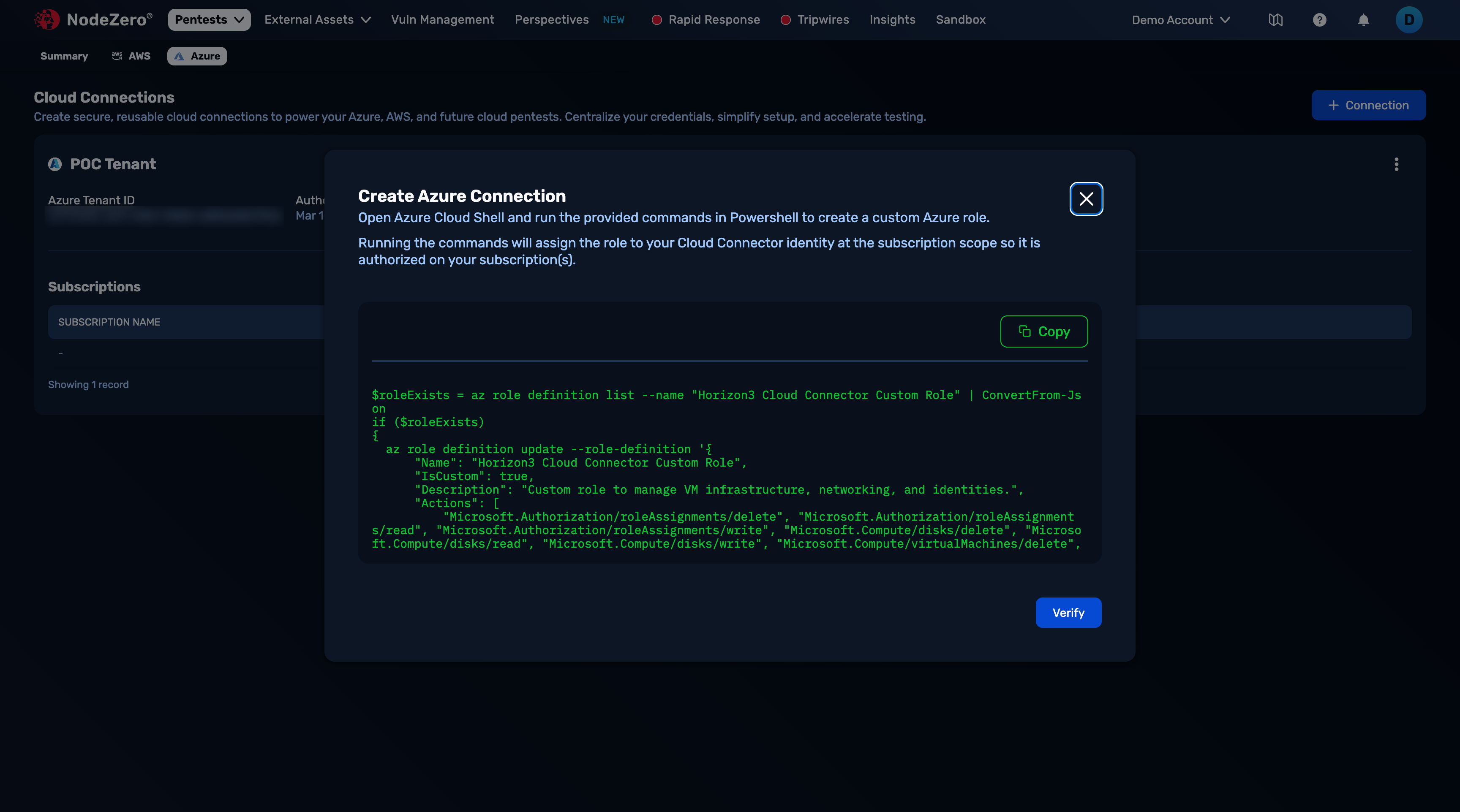Image resolution: width=1460 pixels, height=812 pixels.
Task: Open Insights from the top navigation
Action: click(x=892, y=19)
